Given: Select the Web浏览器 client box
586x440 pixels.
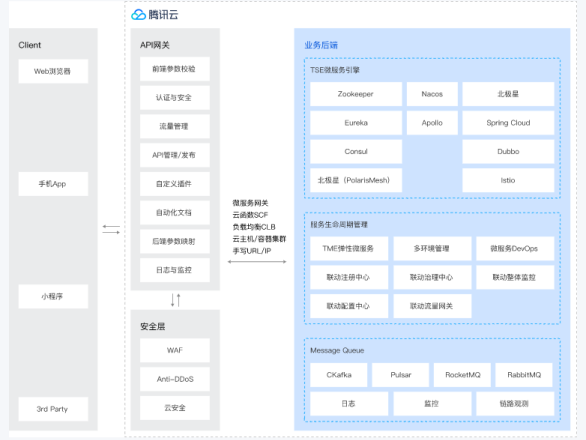Looking at the screenshot, I should point(53,71).
